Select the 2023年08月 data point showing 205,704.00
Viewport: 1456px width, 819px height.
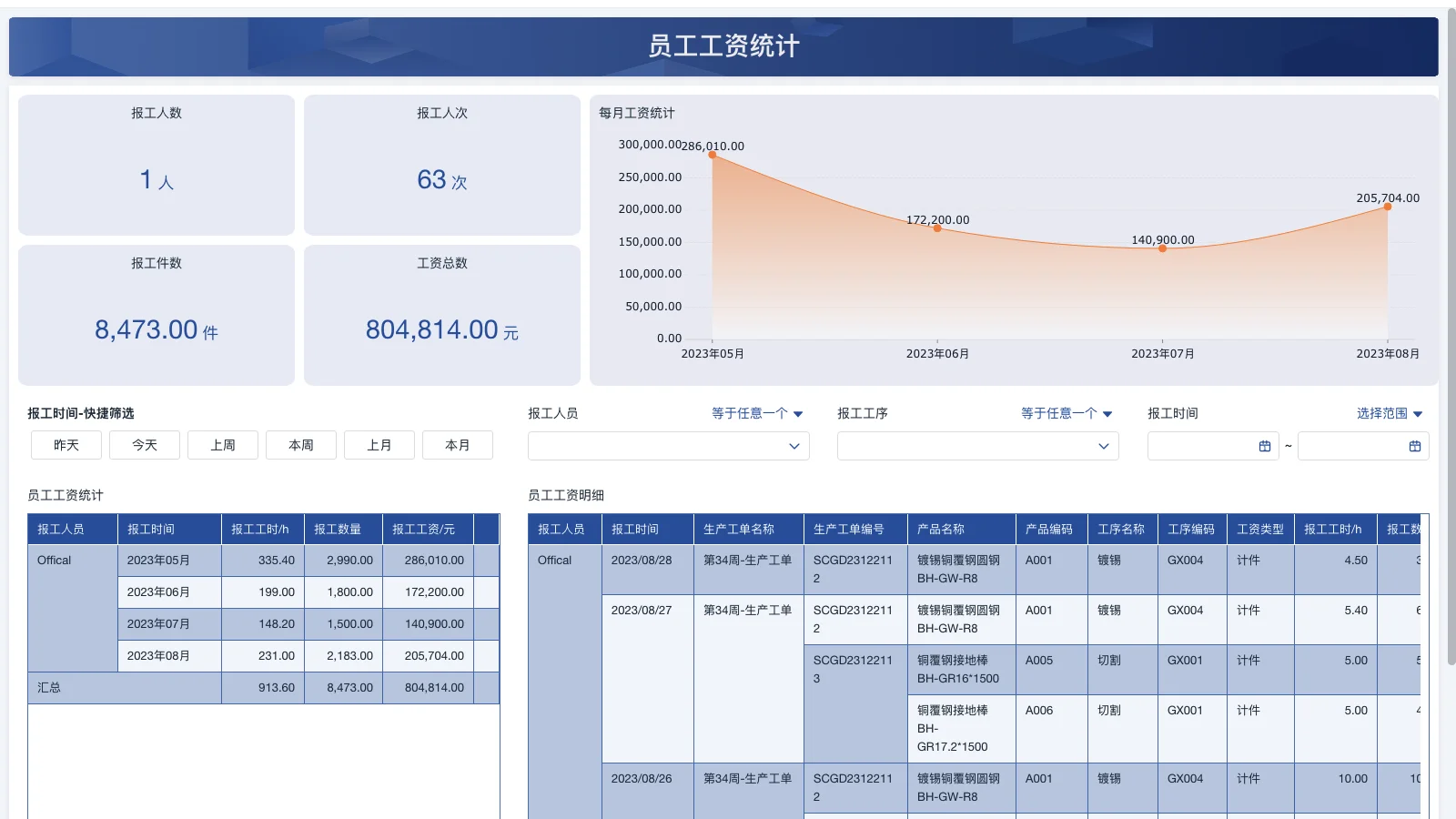[x=1387, y=207]
